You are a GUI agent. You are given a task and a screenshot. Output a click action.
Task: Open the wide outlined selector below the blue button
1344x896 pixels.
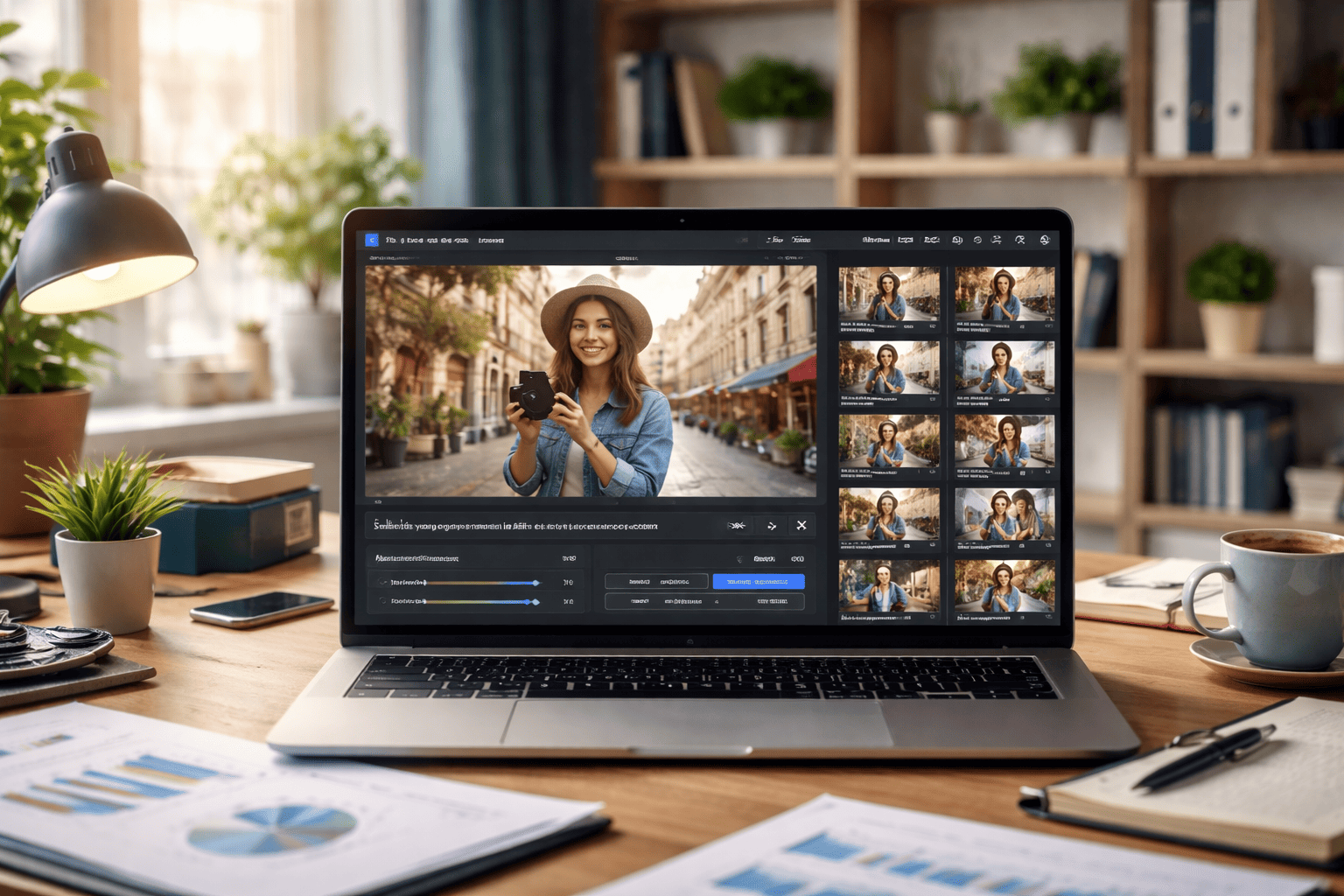pyautogui.click(x=704, y=601)
